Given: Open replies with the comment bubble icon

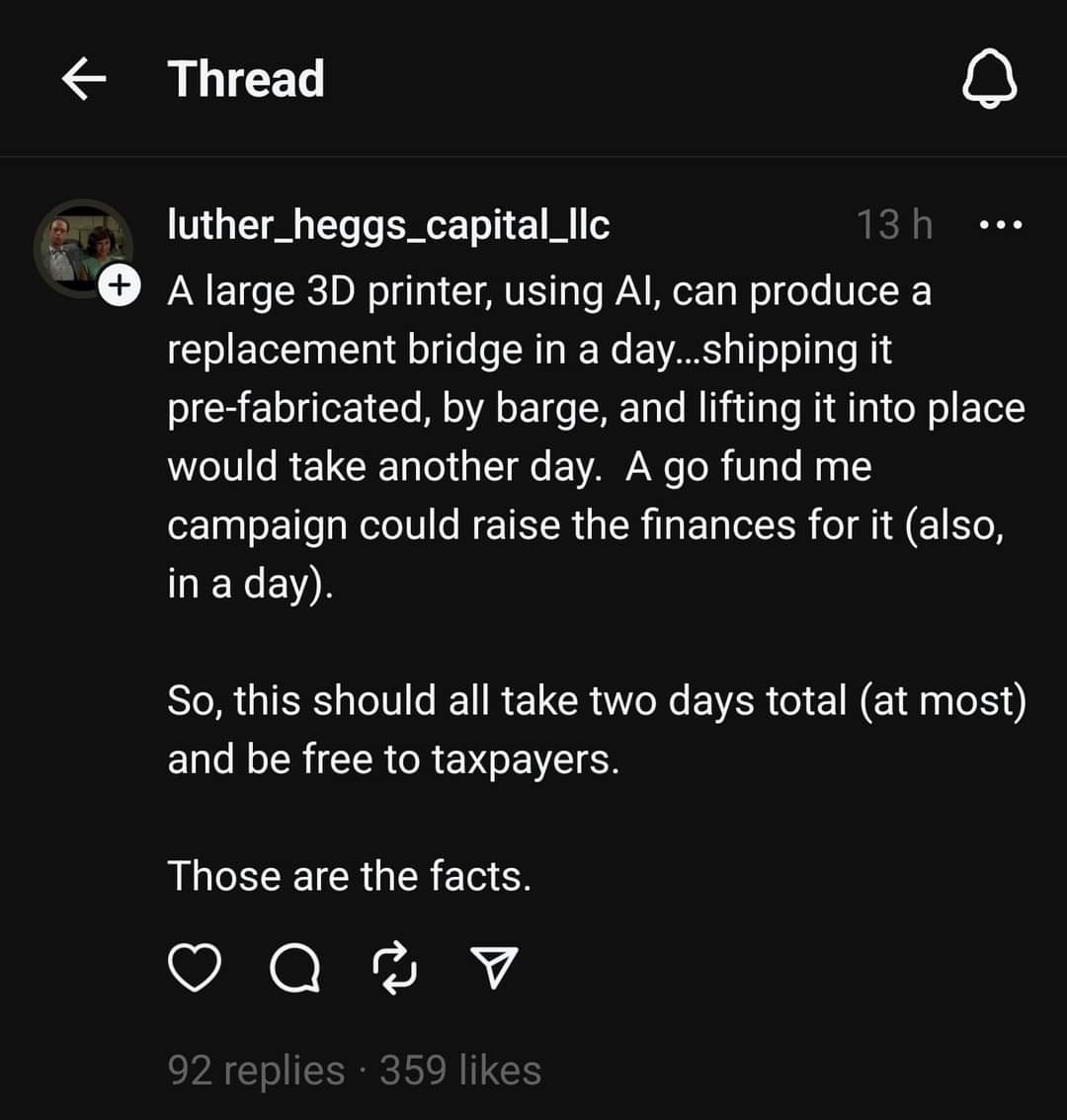Looking at the screenshot, I should click(x=294, y=969).
